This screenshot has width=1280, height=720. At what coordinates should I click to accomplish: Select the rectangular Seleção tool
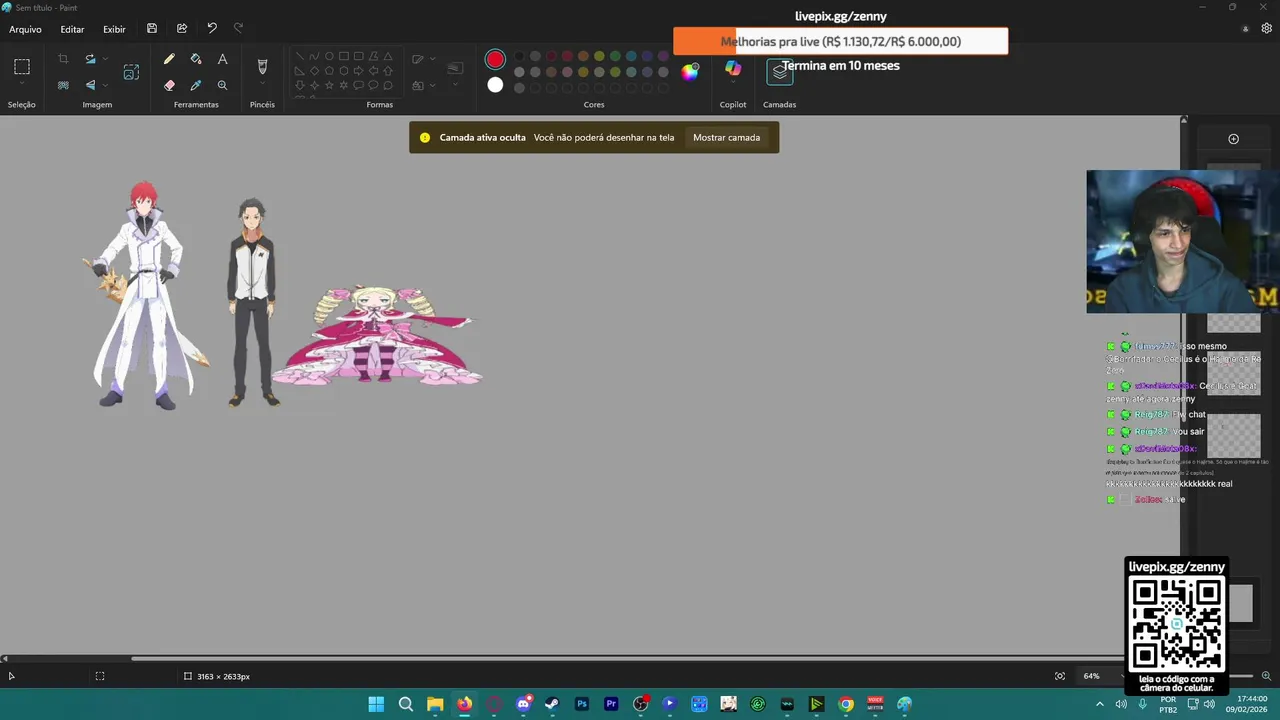click(22, 67)
